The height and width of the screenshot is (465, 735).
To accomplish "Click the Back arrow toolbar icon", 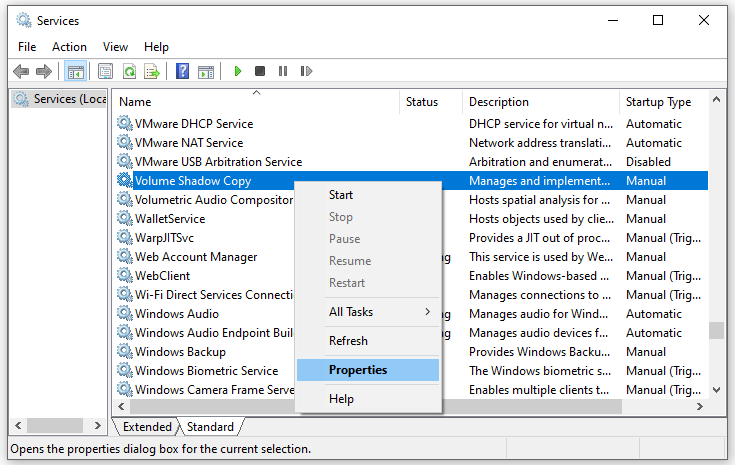I will 21,71.
